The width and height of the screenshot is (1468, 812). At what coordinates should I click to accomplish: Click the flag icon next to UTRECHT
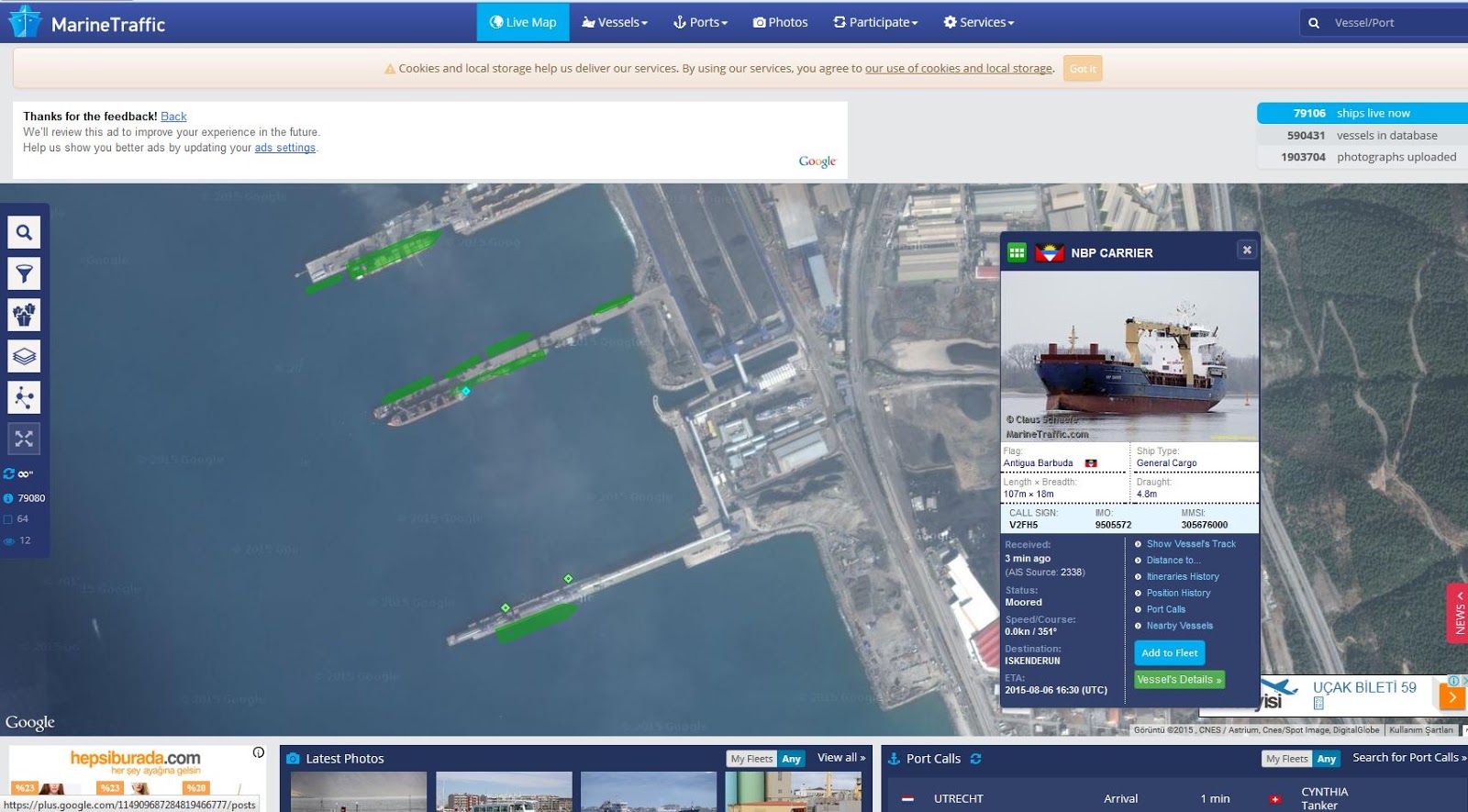point(907,799)
